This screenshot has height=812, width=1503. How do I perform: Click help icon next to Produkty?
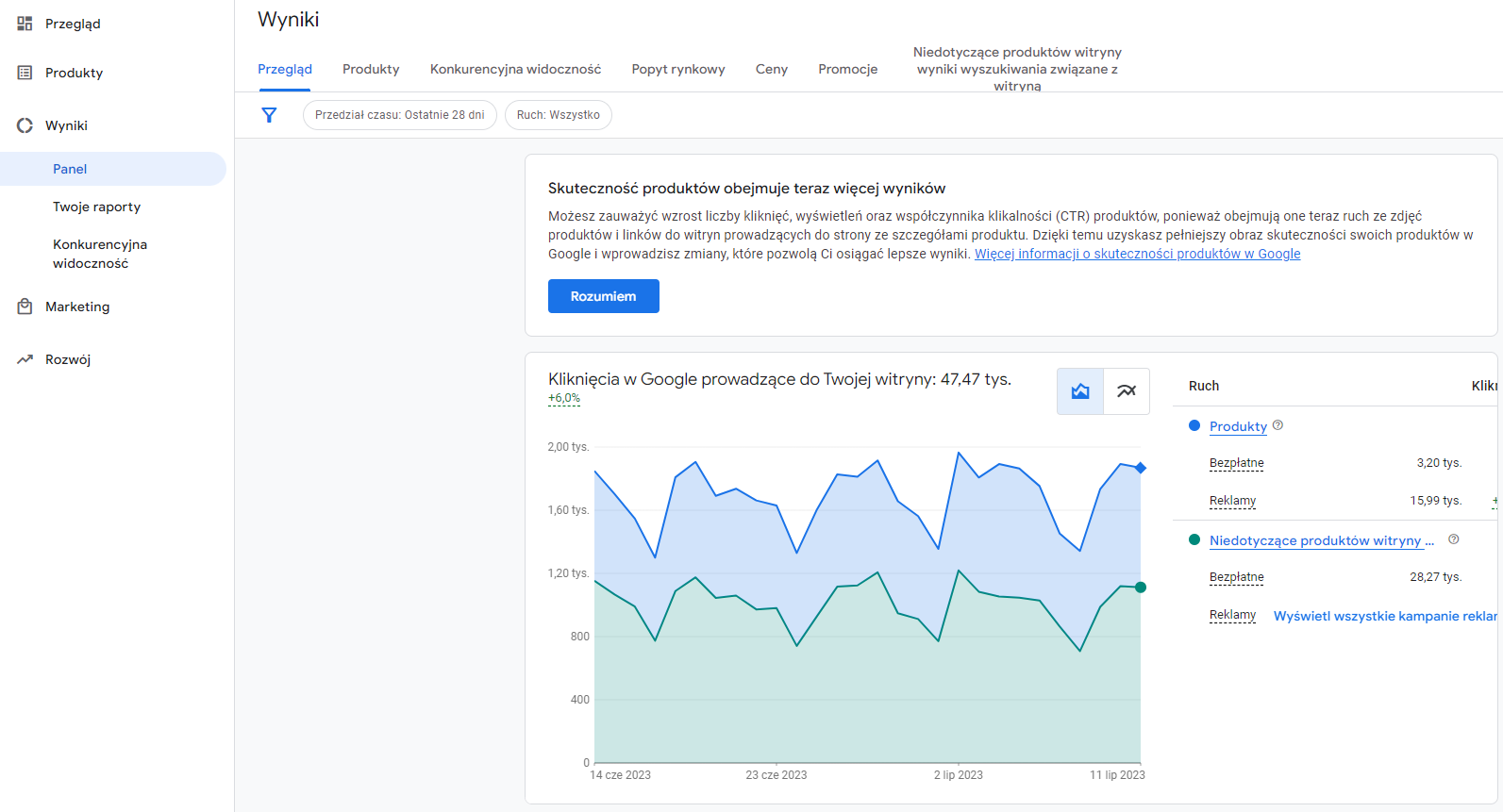tap(1278, 425)
